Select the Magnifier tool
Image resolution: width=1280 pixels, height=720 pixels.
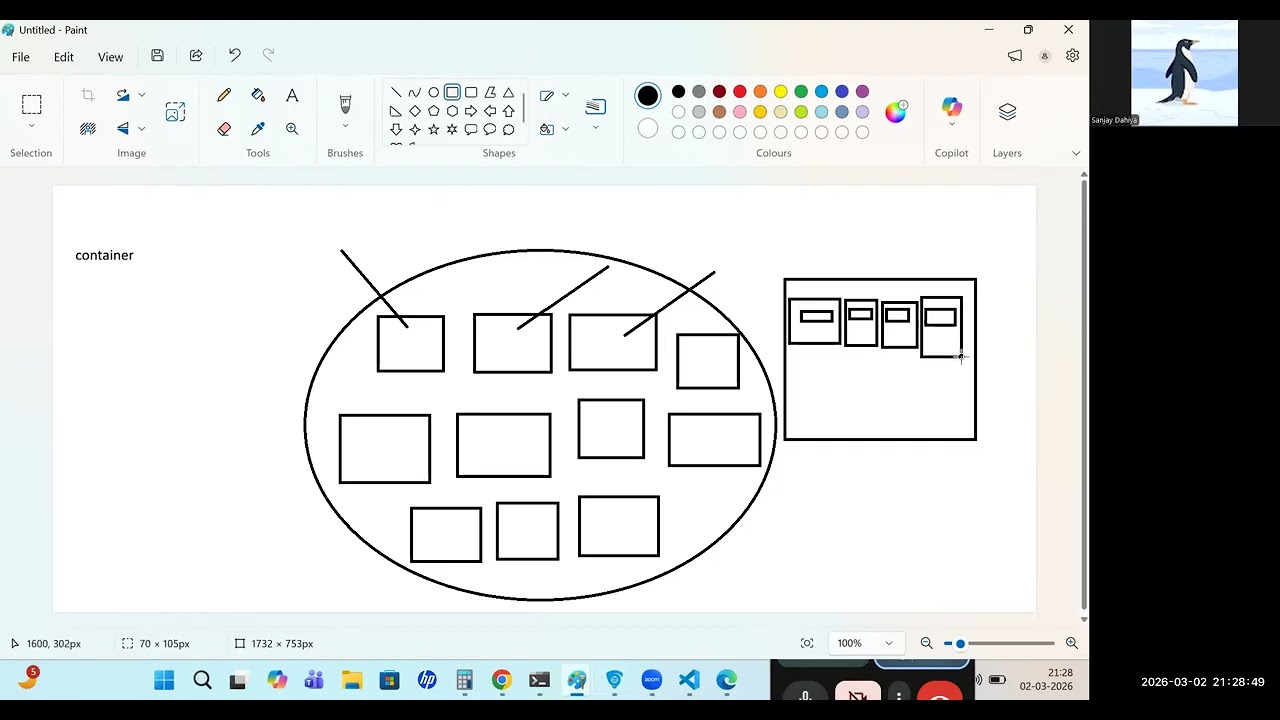[x=292, y=129]
